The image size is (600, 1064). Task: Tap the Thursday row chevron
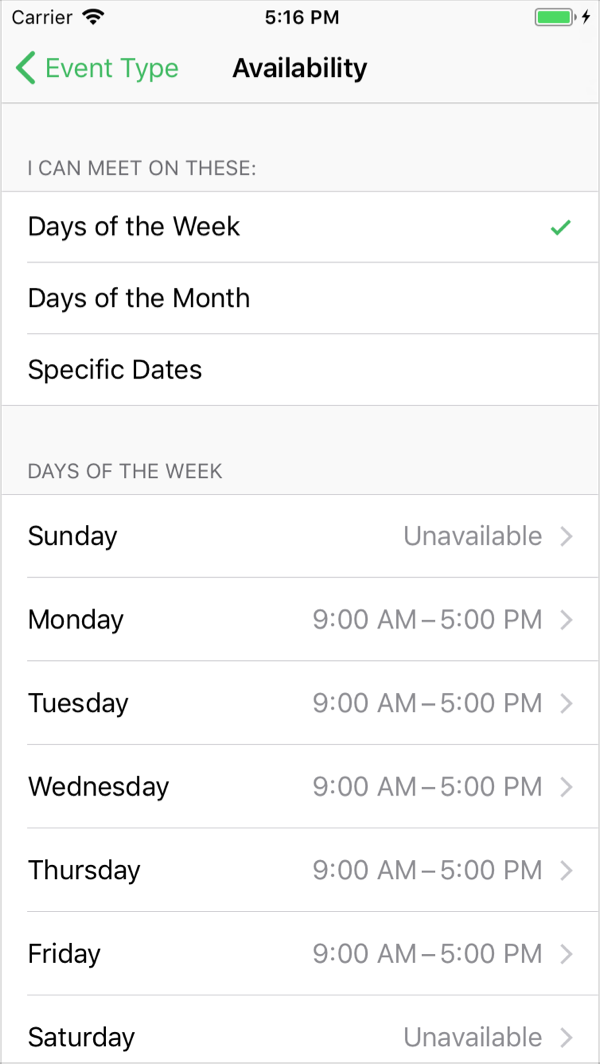(x=567, y=871)
